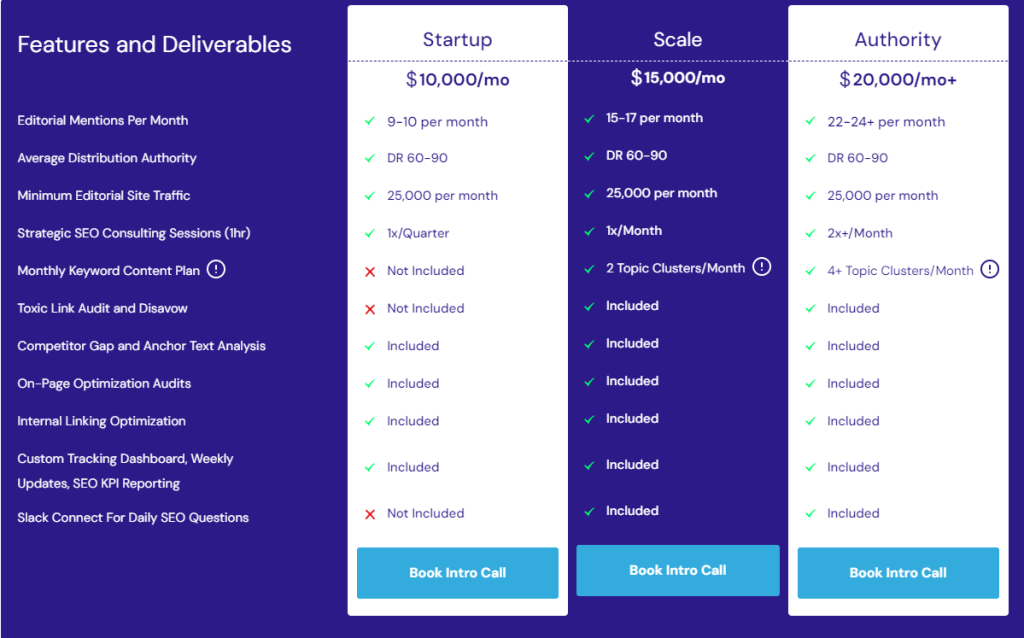Select the Scale plan heading
The width and height of the screenshot is (1024, 638).
click(677, 40)
